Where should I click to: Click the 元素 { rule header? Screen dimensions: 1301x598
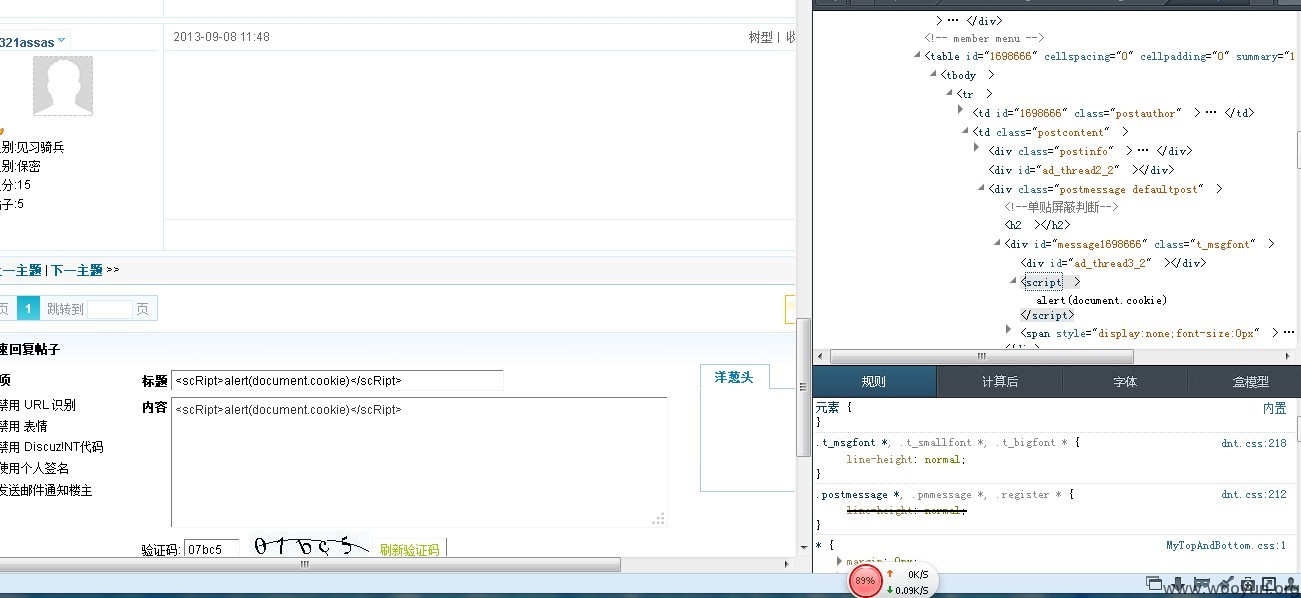[x=834, y=408]
